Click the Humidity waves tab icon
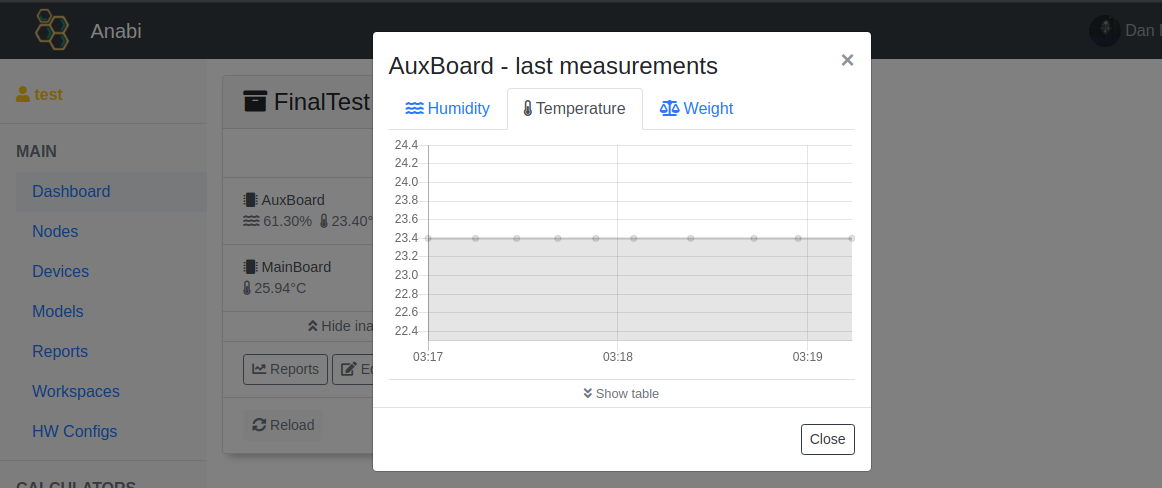 pos(414,109)
